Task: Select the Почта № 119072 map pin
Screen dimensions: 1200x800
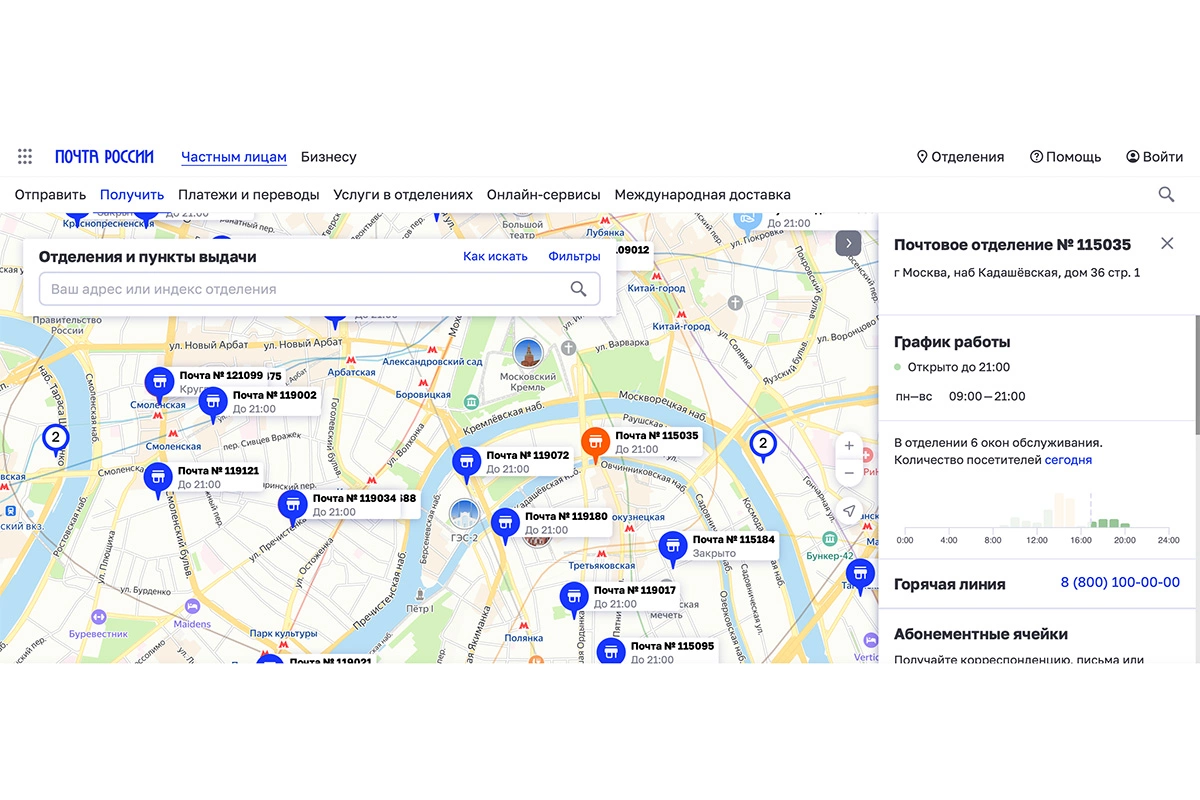Action: (x=466, y=463)
